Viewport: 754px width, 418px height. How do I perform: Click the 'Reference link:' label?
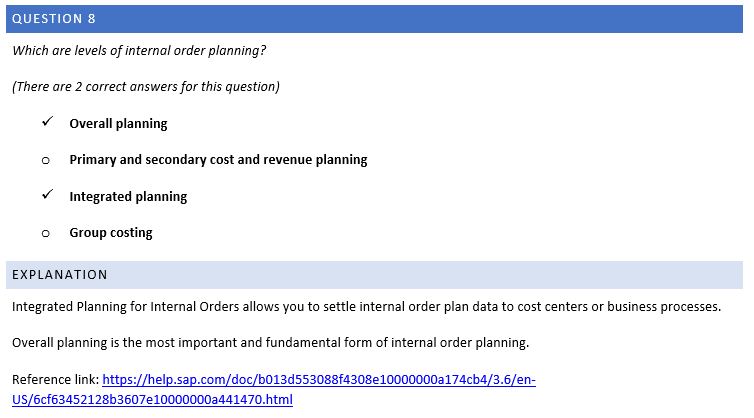click(55, 380)
